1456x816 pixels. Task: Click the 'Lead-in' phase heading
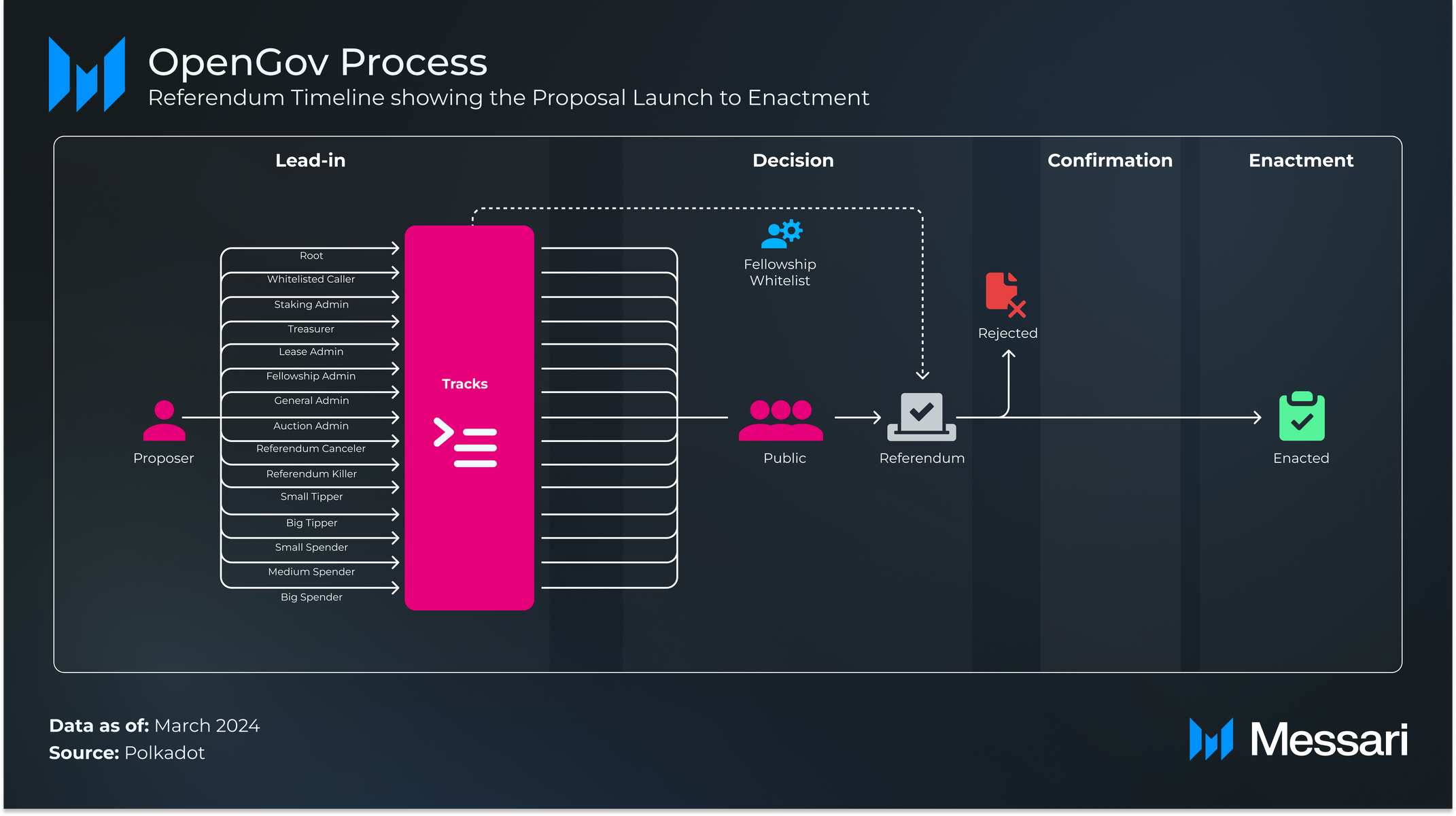(x=311, y=160)
